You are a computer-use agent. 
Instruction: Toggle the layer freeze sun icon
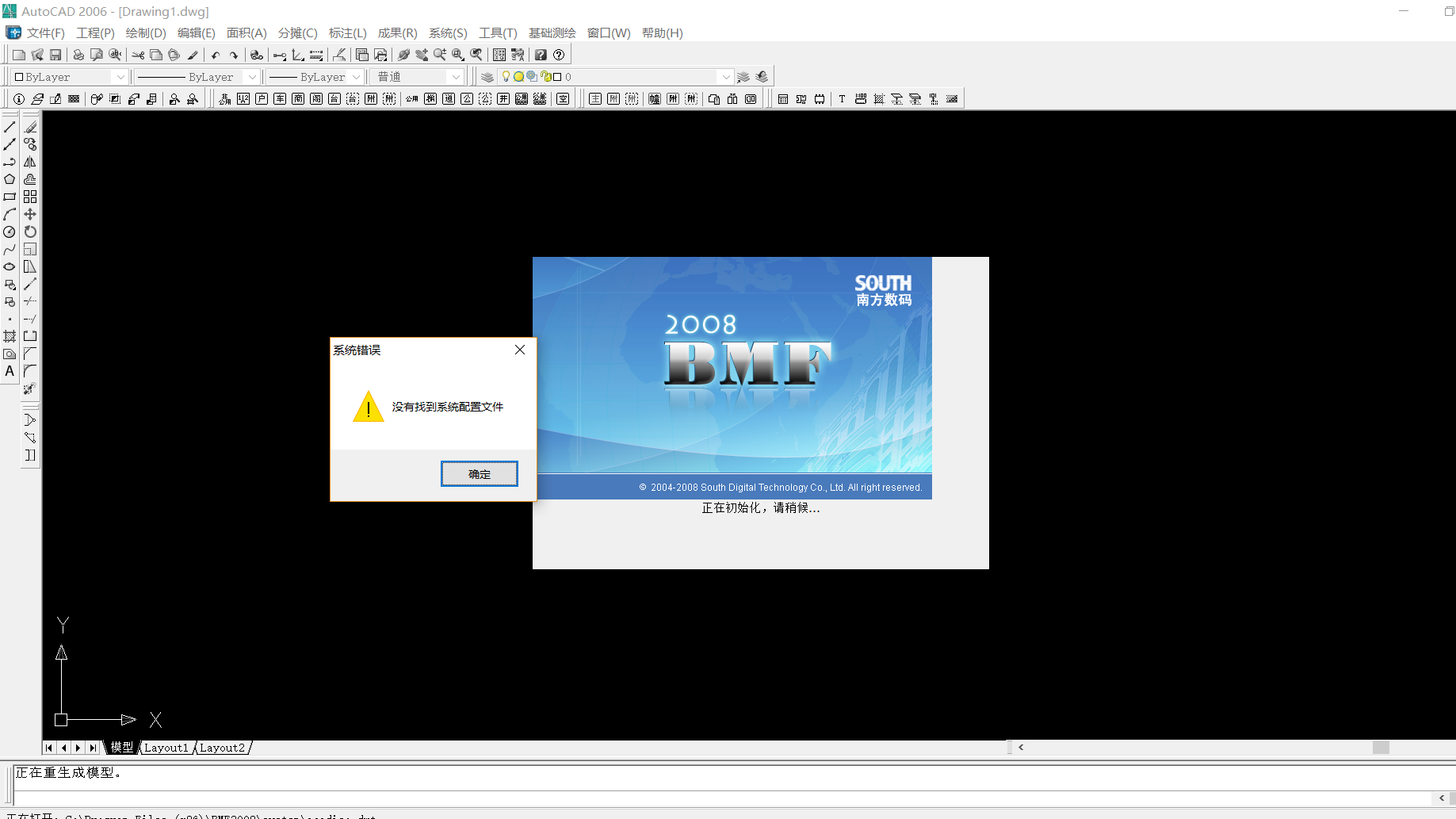point(518,77)
